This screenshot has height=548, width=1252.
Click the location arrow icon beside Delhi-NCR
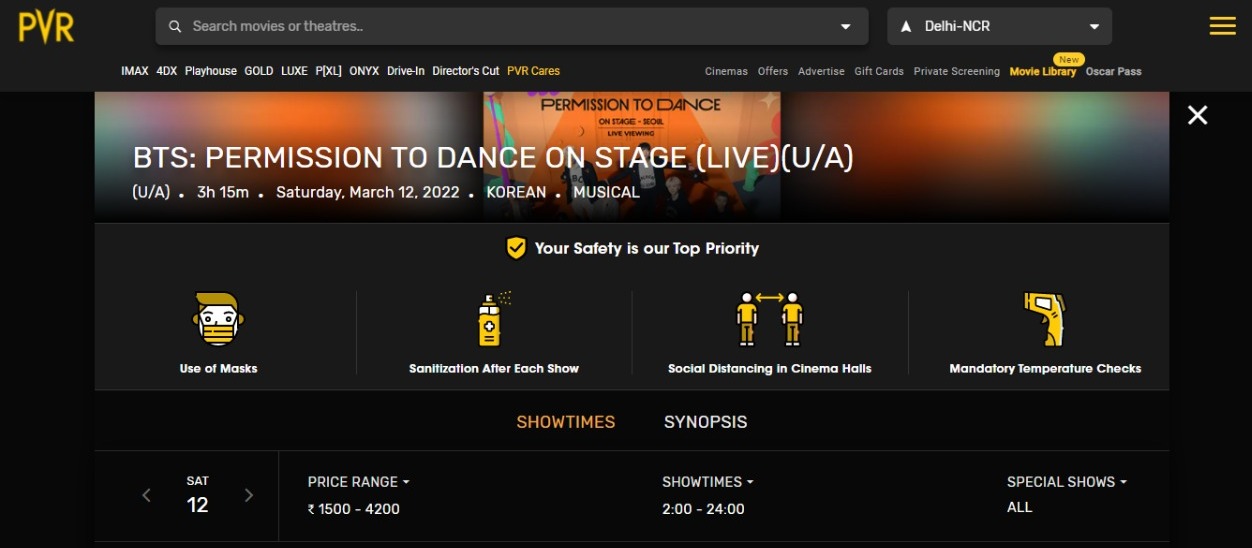[906, 26]
